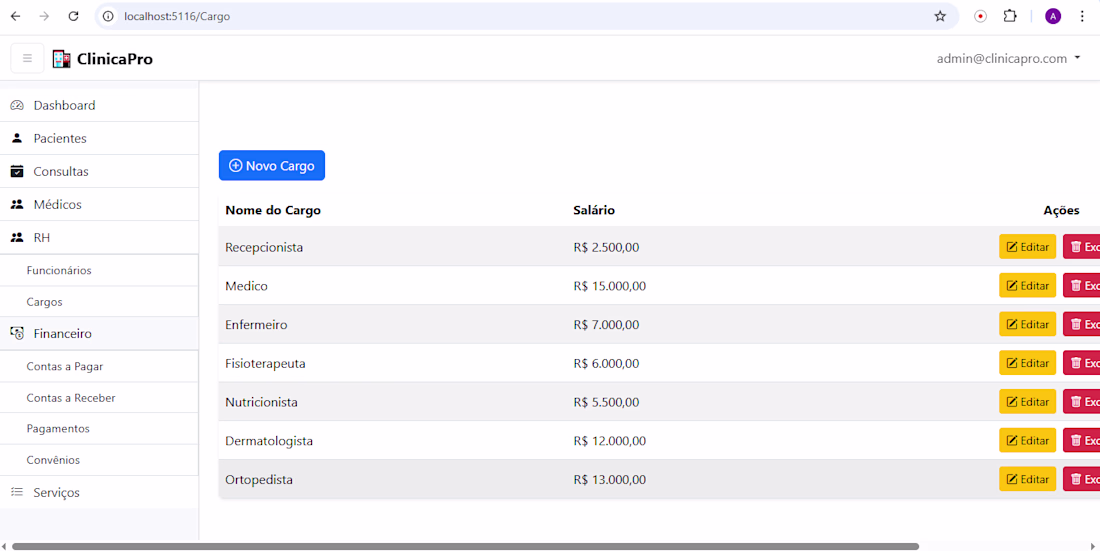Image resolution: width=1100 pixels, height=551 pixels.
Task: Go back with the browser back arrow
Action: point(15,16)
